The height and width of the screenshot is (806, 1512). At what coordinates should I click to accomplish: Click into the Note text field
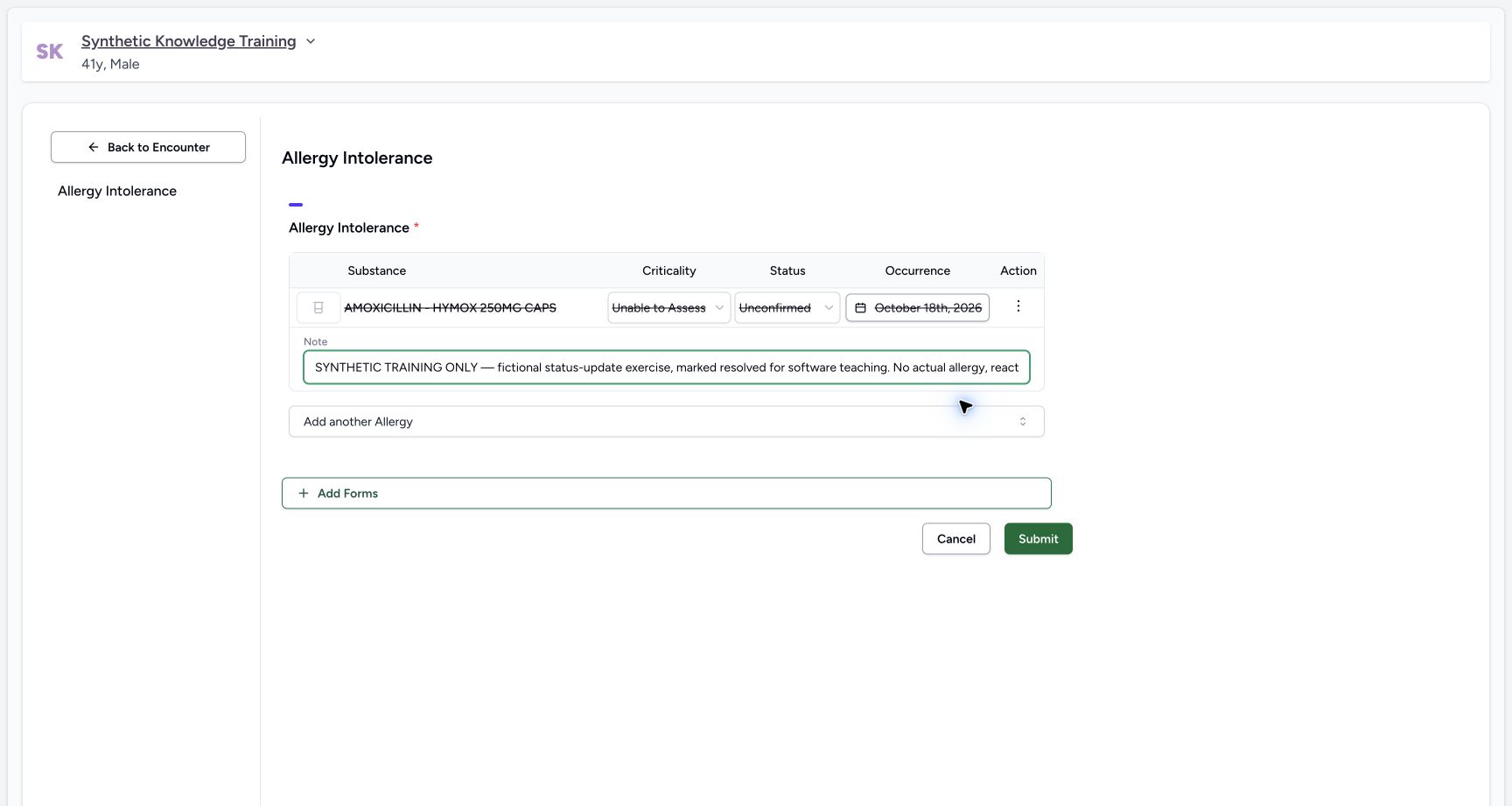pyautogui.click(x=667, y=368)
